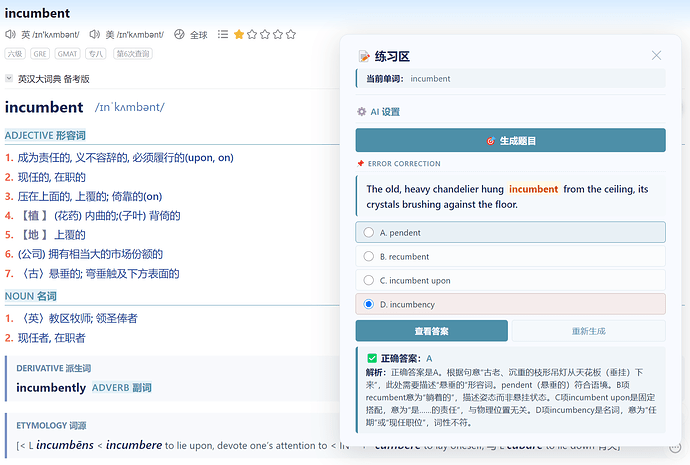
Task: Click the GRE tag
Action: coord(40,54)
